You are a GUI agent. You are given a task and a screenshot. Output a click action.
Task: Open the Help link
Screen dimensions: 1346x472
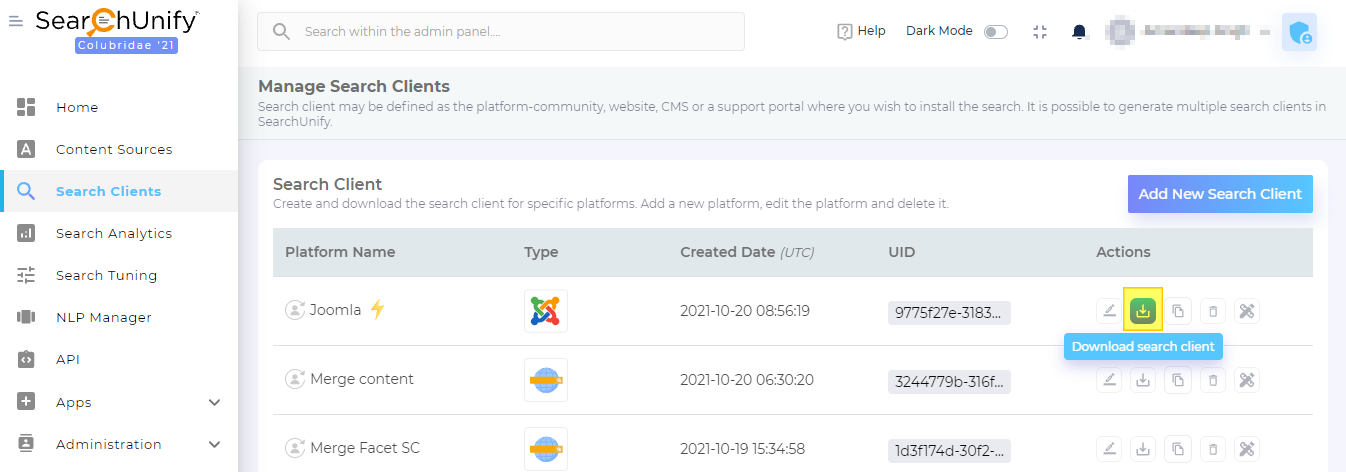coord(861,32)
